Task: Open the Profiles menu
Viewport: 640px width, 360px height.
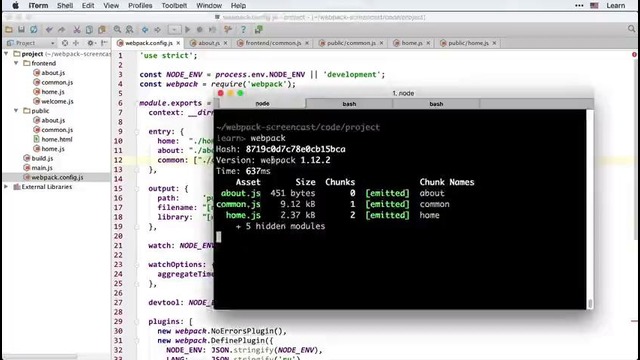Action: tap(140, 5)
